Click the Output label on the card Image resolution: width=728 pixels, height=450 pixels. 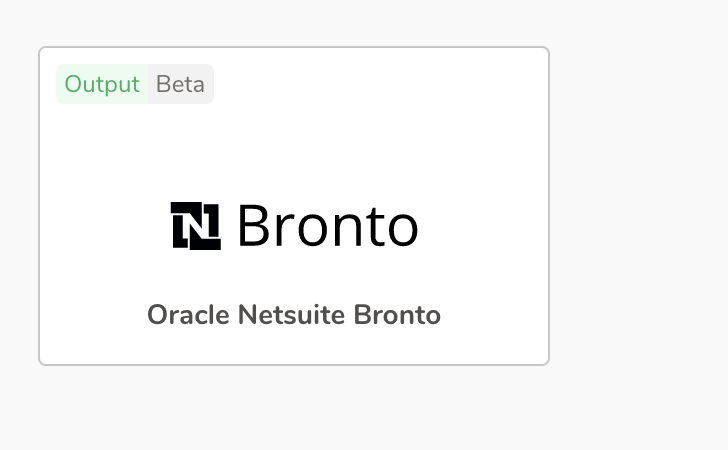pos(102,84)
